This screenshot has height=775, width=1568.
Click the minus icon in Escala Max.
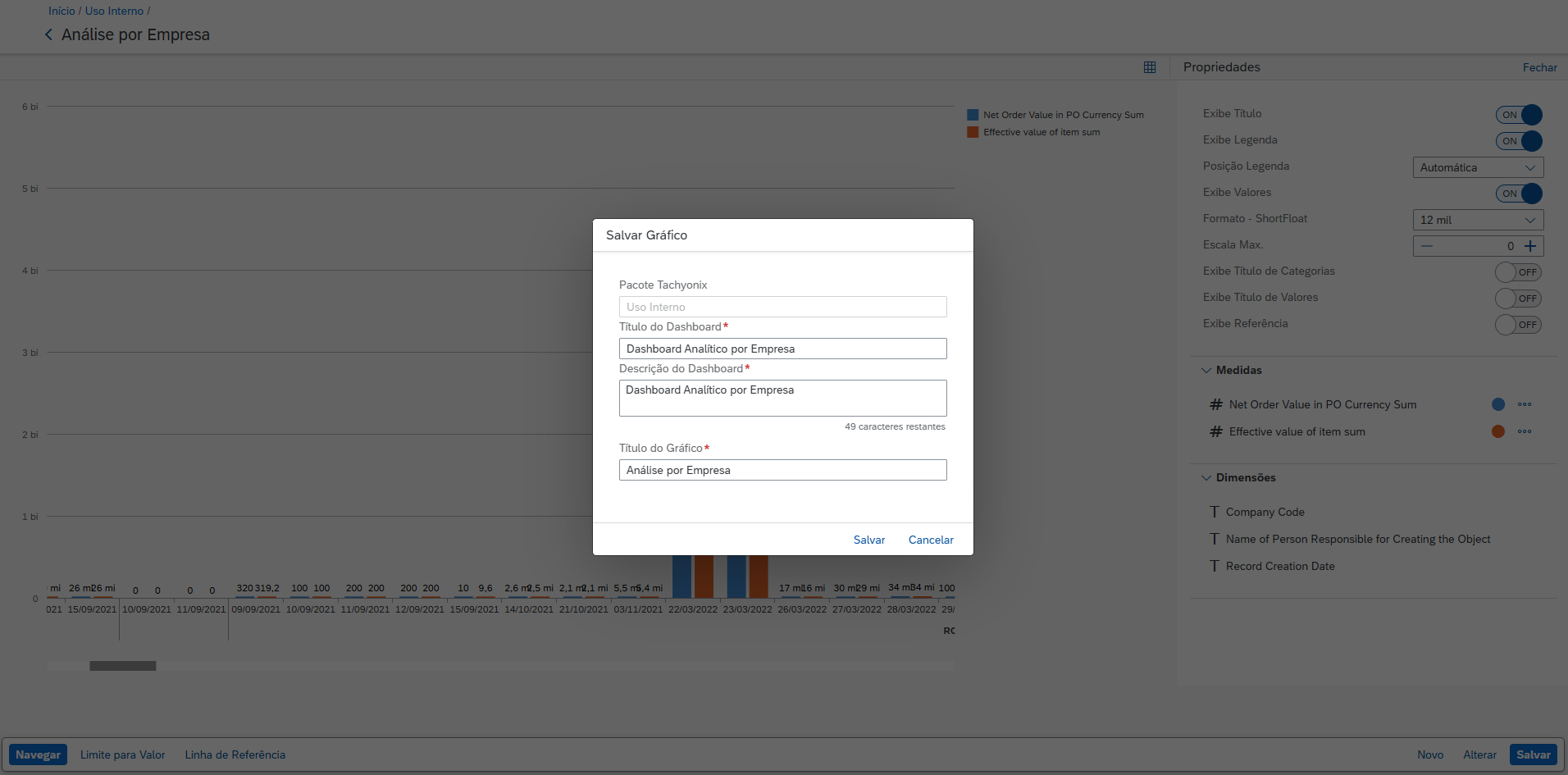(1427, 246)
